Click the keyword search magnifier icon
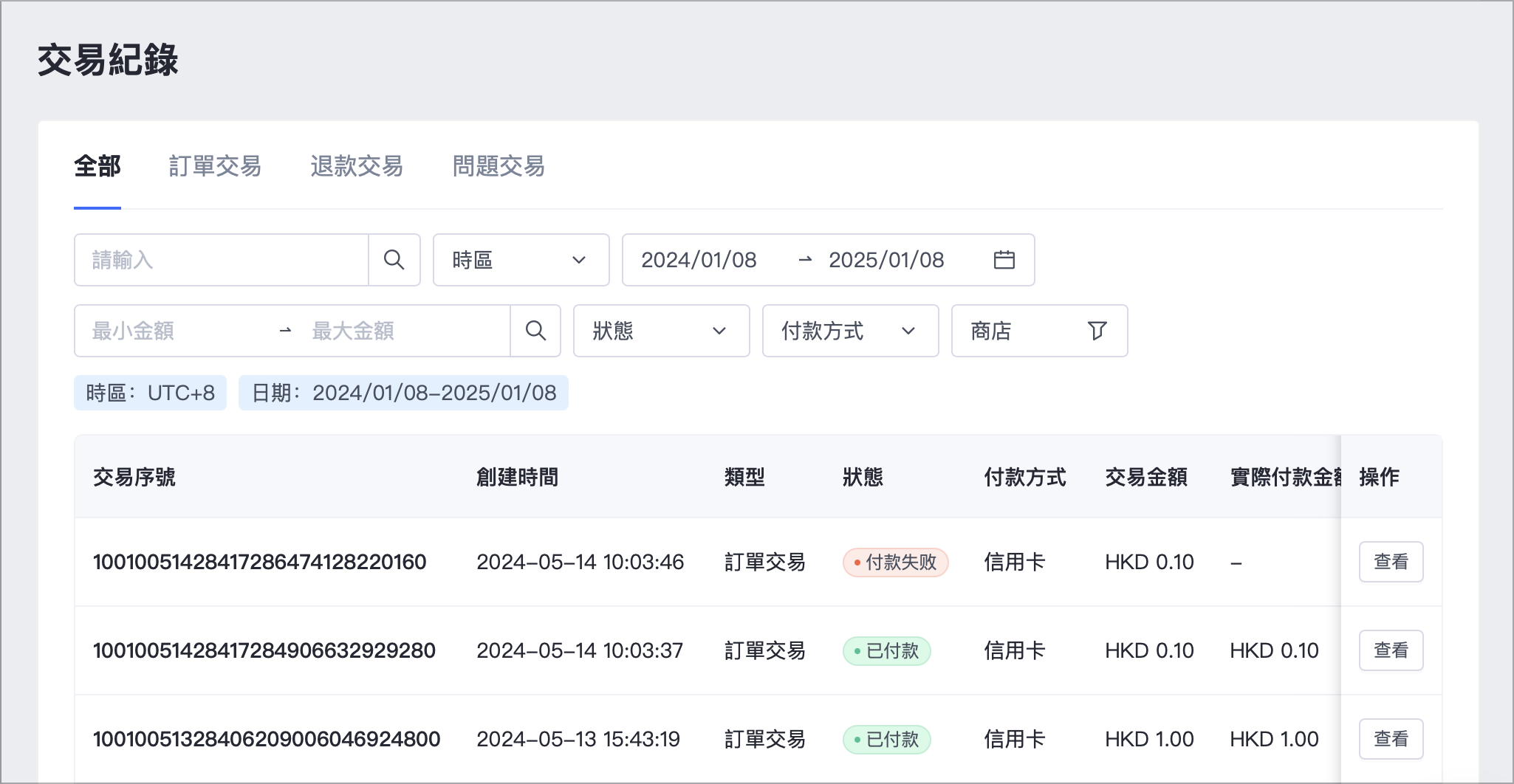 point(394,260)
